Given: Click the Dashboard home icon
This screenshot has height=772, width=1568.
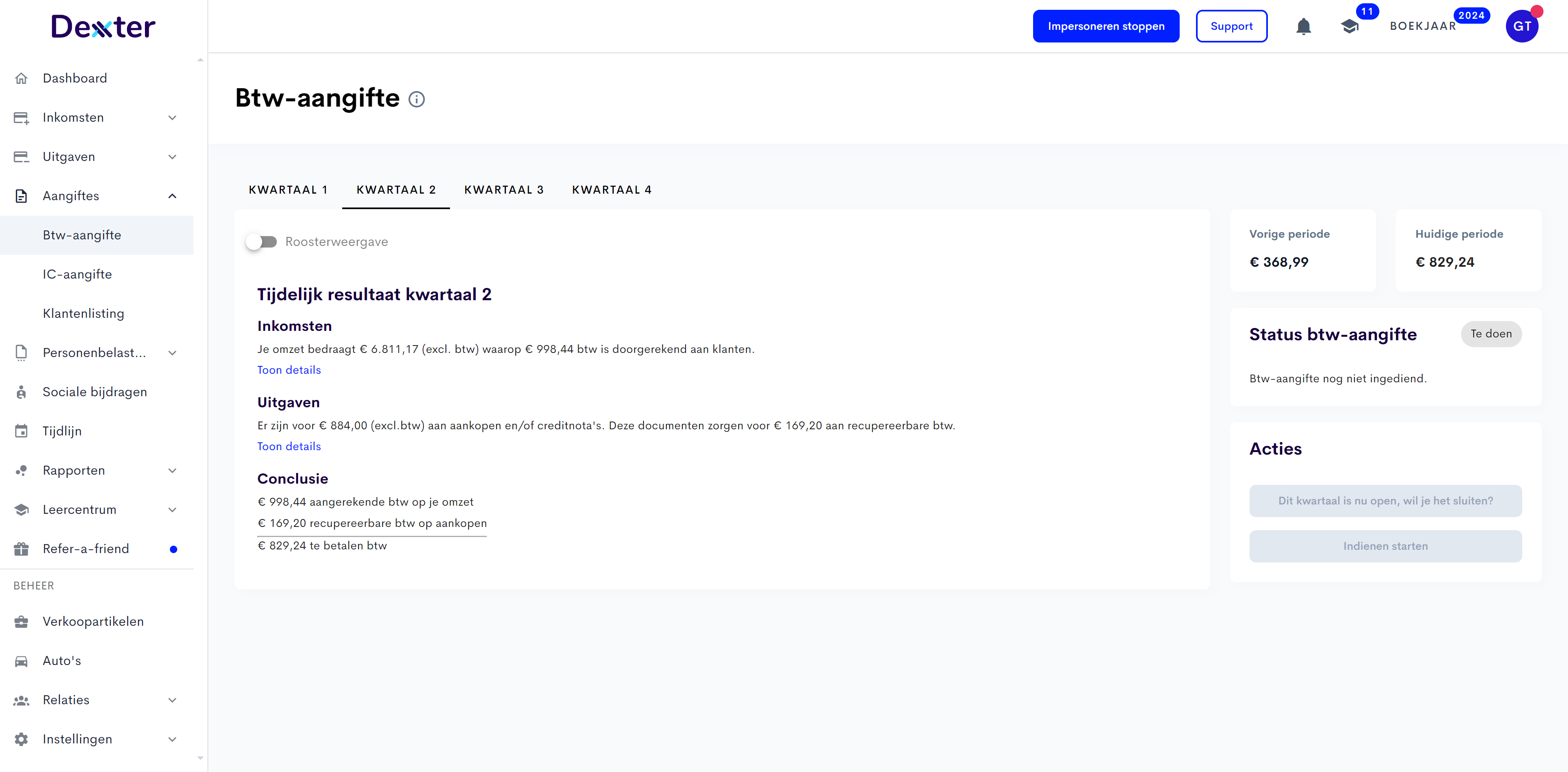Looking at the screenshot, I should pos(21,78).
